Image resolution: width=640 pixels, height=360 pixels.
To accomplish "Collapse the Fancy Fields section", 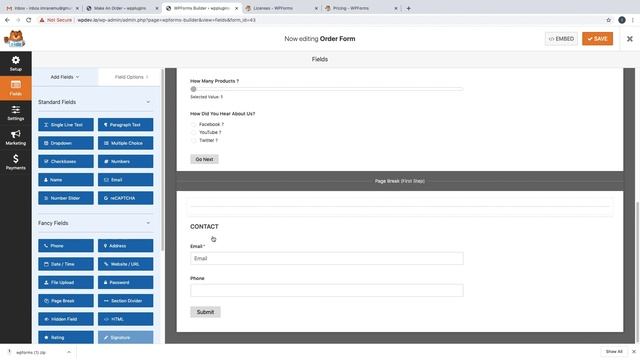I will [148, 223].
